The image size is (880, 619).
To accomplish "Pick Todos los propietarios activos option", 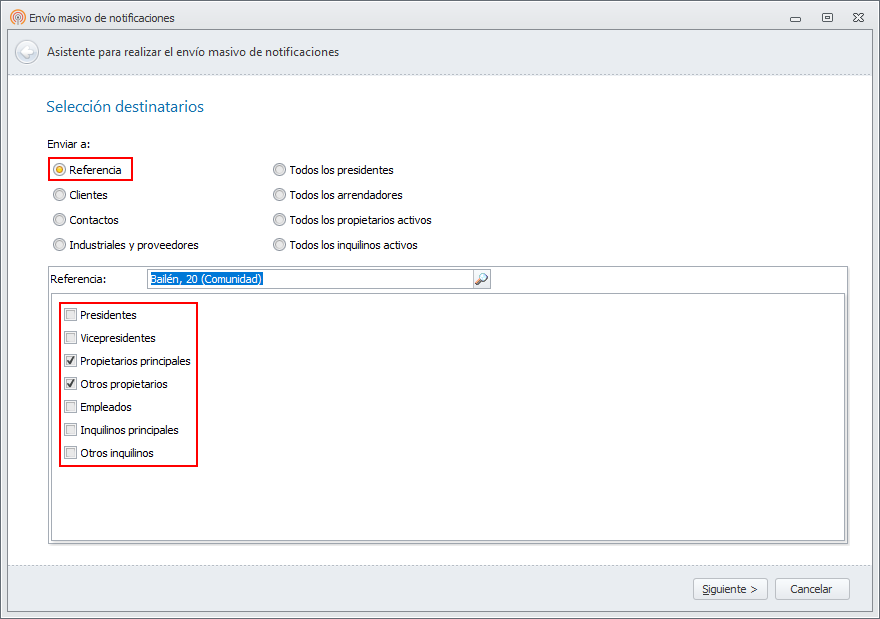I will coord(279,219).
